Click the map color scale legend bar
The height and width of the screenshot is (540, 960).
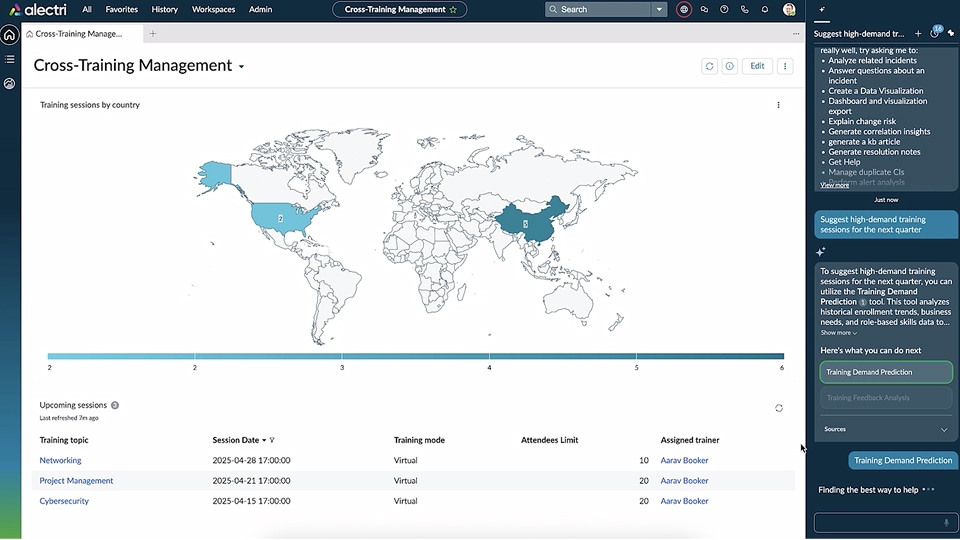pos(415,355)
